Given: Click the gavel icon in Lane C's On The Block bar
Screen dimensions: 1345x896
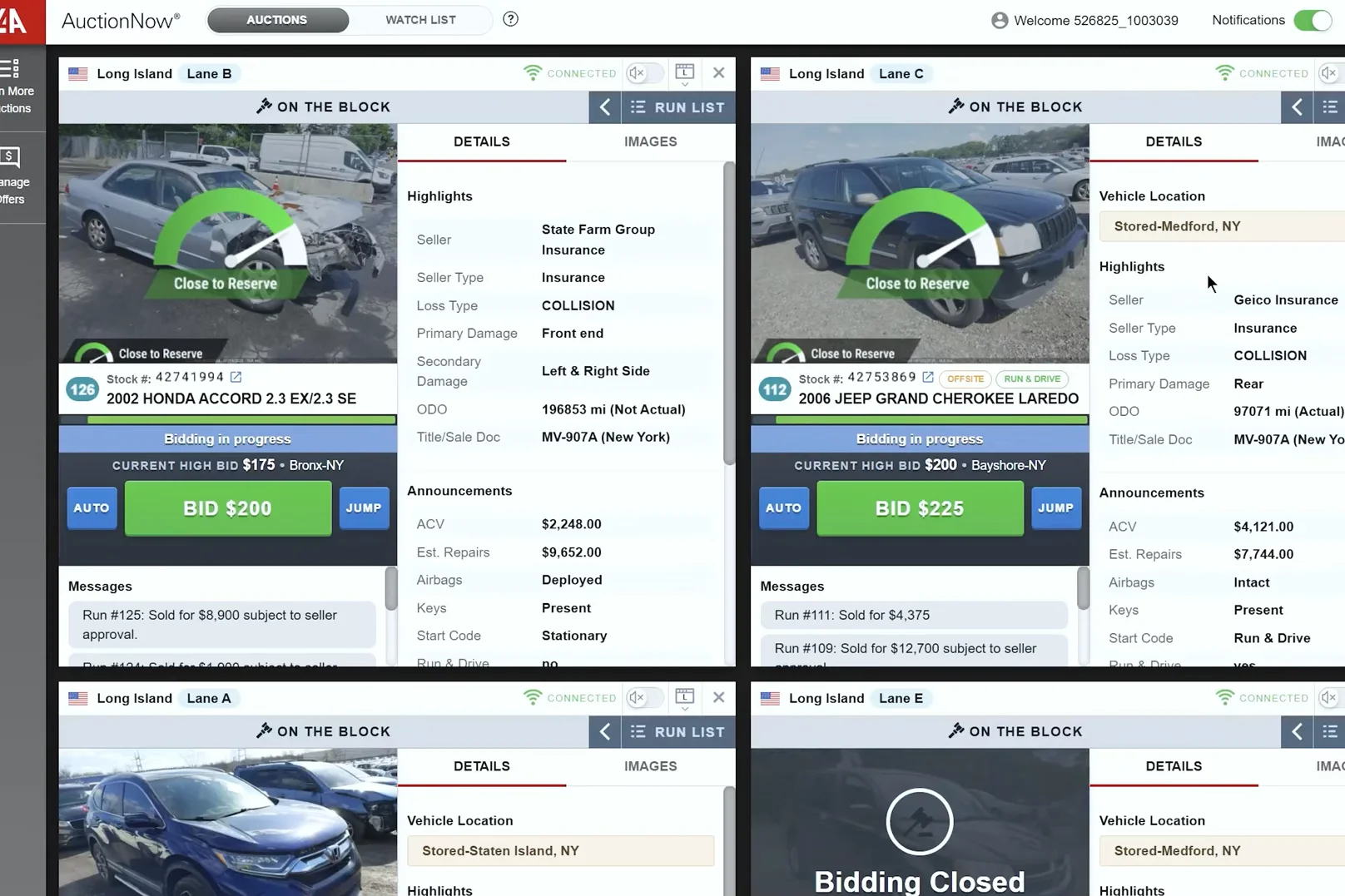Looking at the screenshot, I should pyautogui.click(x=956, y=106).
